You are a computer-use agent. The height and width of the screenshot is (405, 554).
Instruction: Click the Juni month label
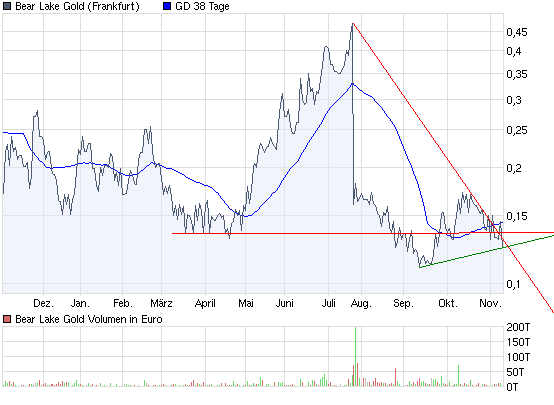tap(284, 303)
